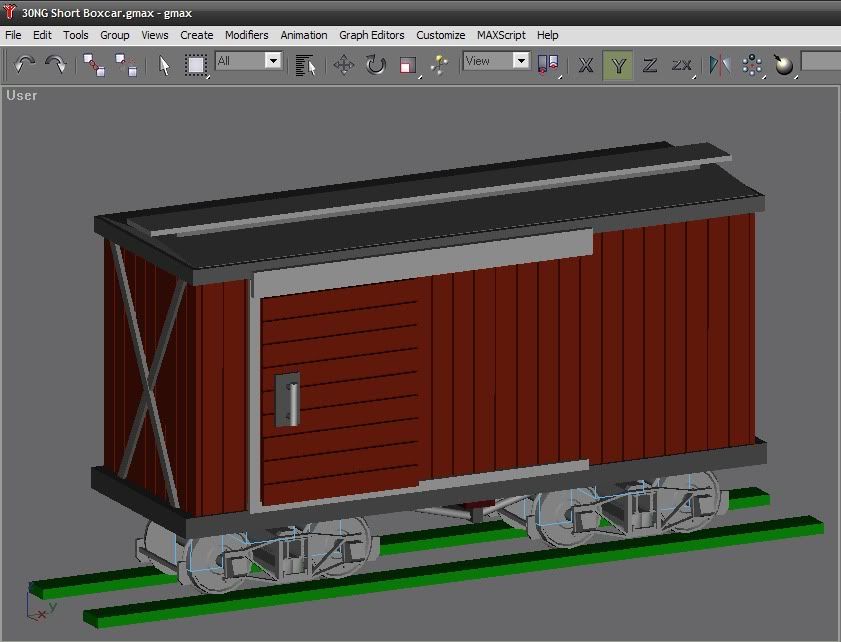The width and height of the screenshot is (841, 642).
Task: Open the File menu
Action: click(x=13, y=35)
